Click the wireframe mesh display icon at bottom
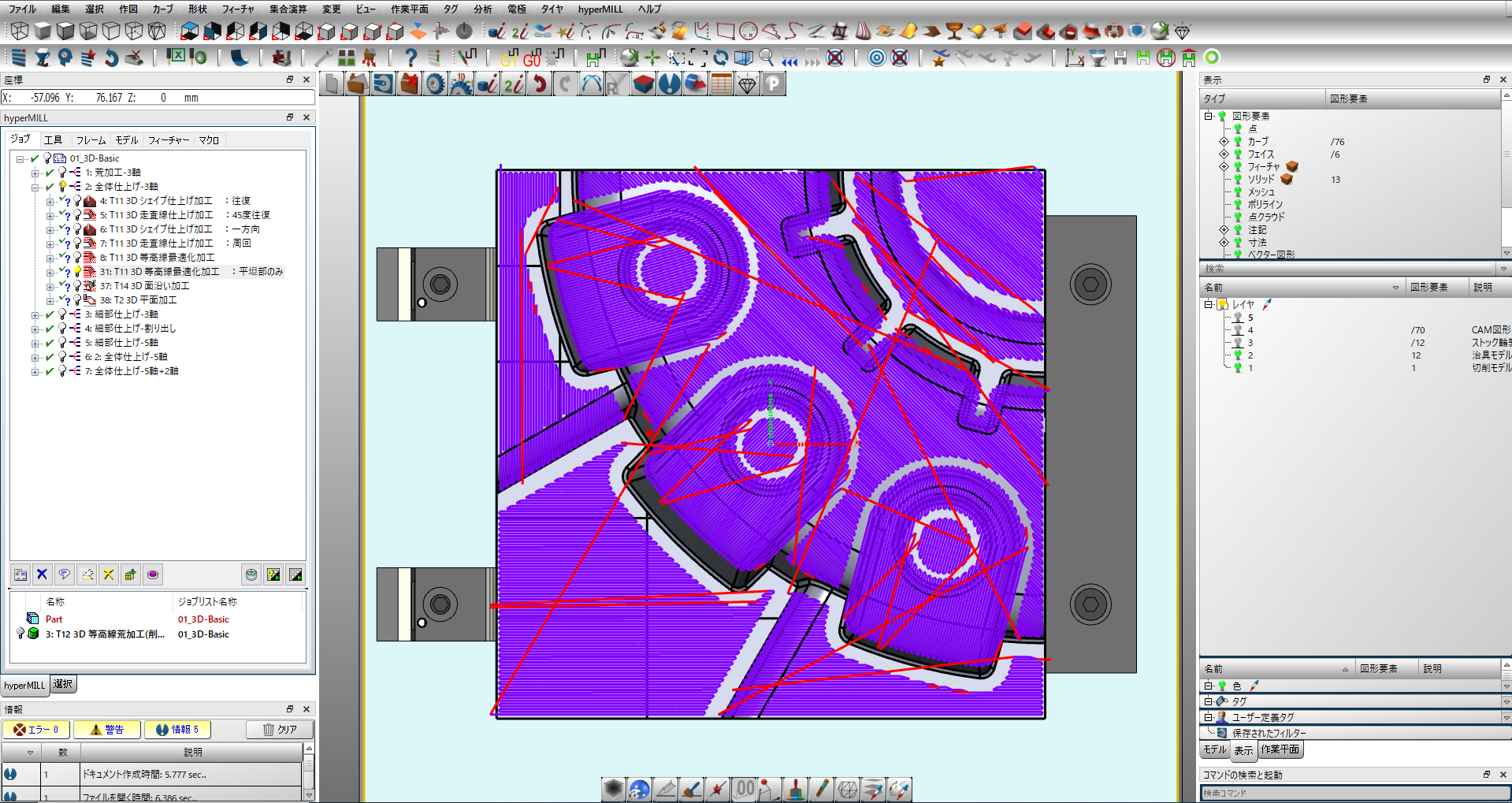Screen dimensions: 1512x803 click(x=848, y=789)
